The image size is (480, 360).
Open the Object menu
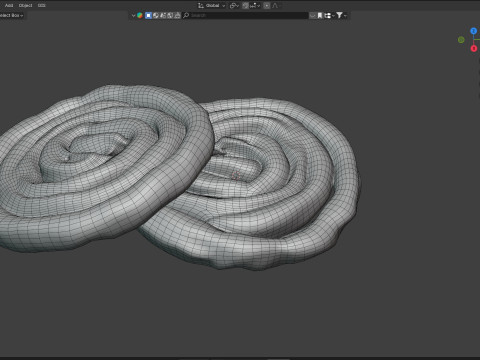coord(26,5)
